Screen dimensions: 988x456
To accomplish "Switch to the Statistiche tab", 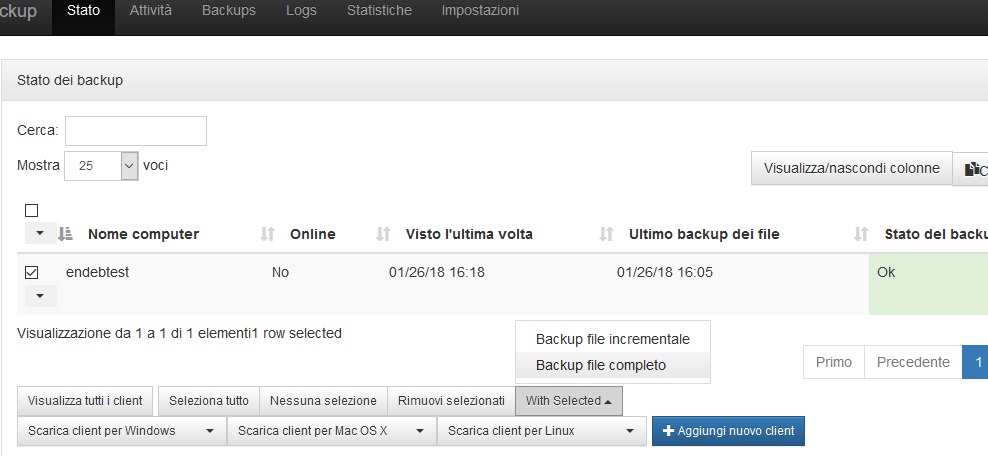I will click(x=379, y=11).
